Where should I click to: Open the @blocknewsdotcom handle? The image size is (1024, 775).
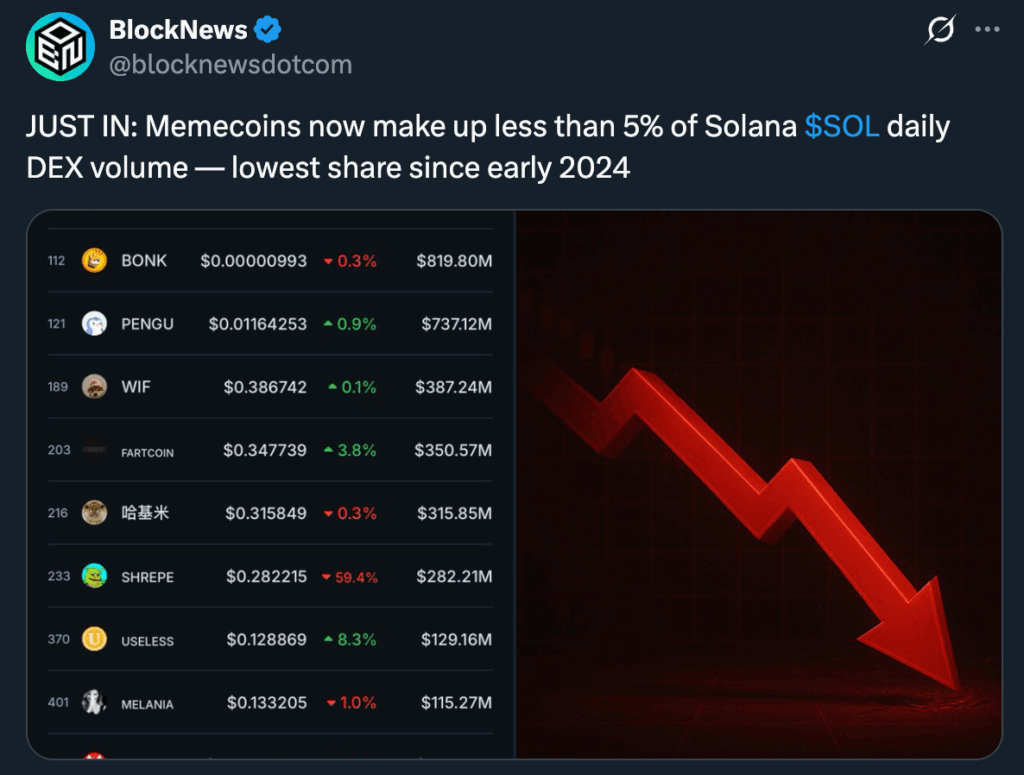(x=230, y=65)
